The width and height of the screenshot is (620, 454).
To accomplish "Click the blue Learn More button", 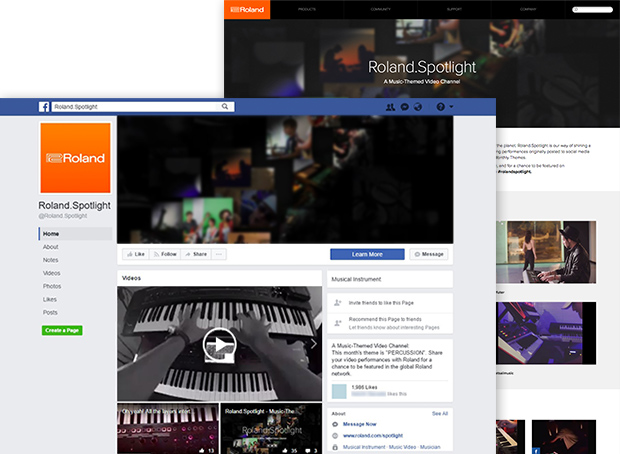I will [367, 254].
